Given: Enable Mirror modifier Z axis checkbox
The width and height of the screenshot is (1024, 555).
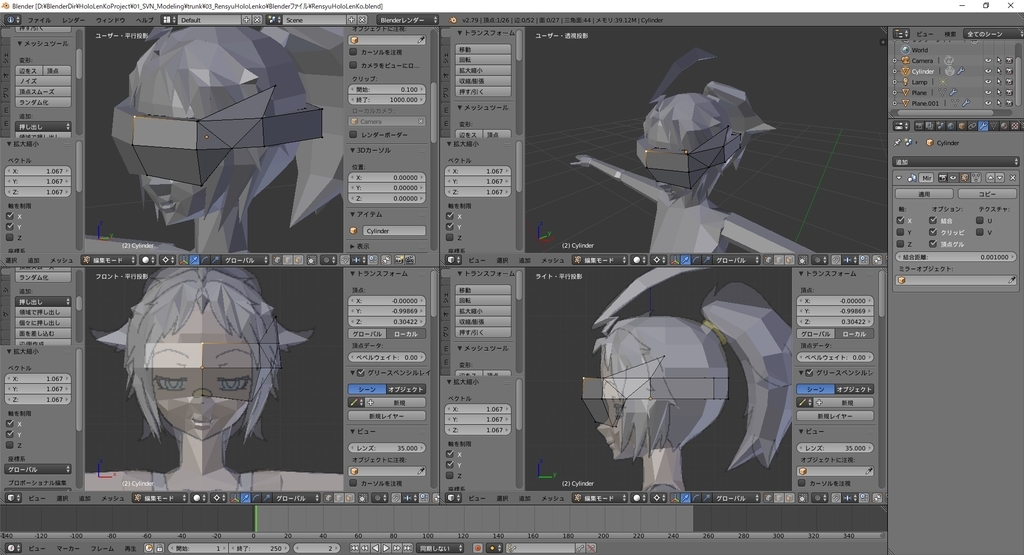Looking at the screenshot, I should pyautogui.click(x=901, y=244).
